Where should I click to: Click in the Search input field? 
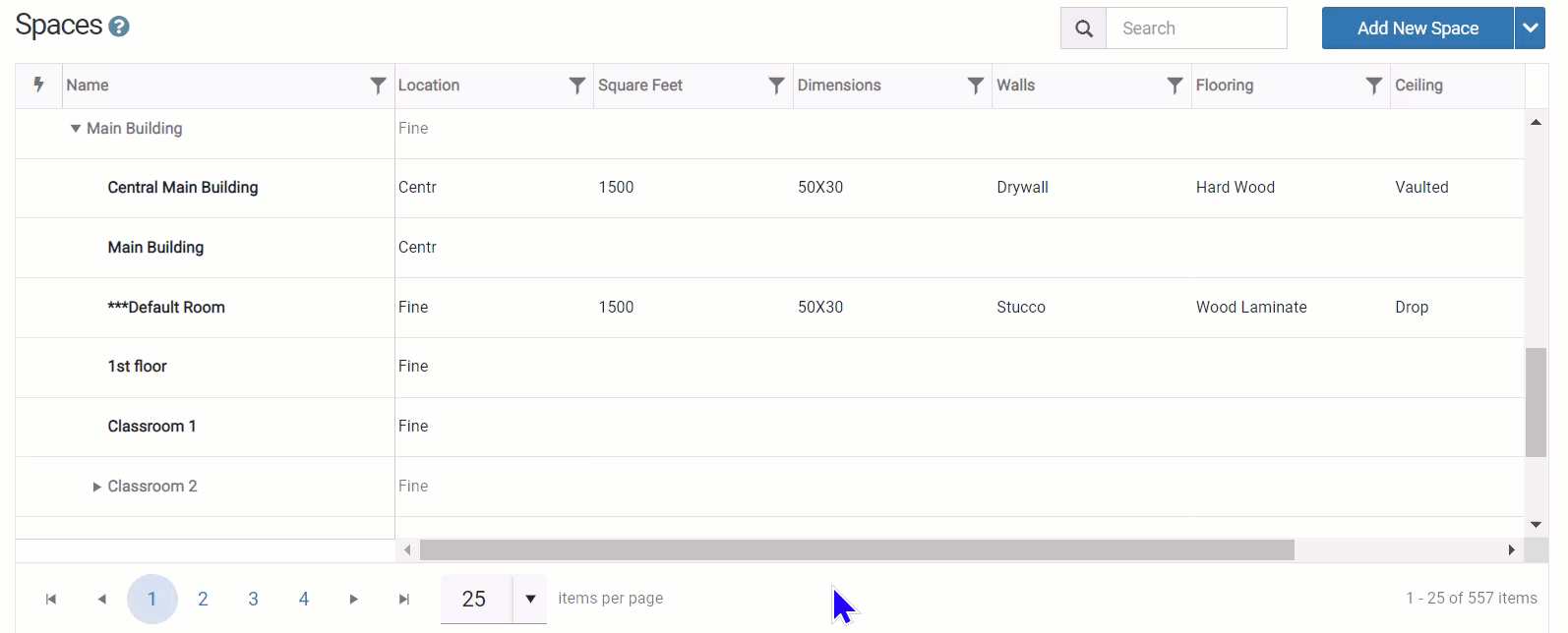coord(1196,29)
